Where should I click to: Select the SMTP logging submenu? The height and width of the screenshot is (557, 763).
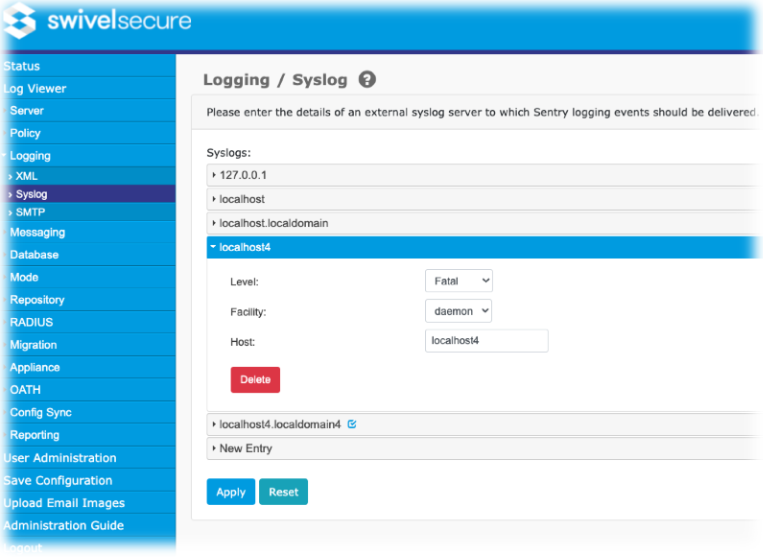tap(88, 212)
